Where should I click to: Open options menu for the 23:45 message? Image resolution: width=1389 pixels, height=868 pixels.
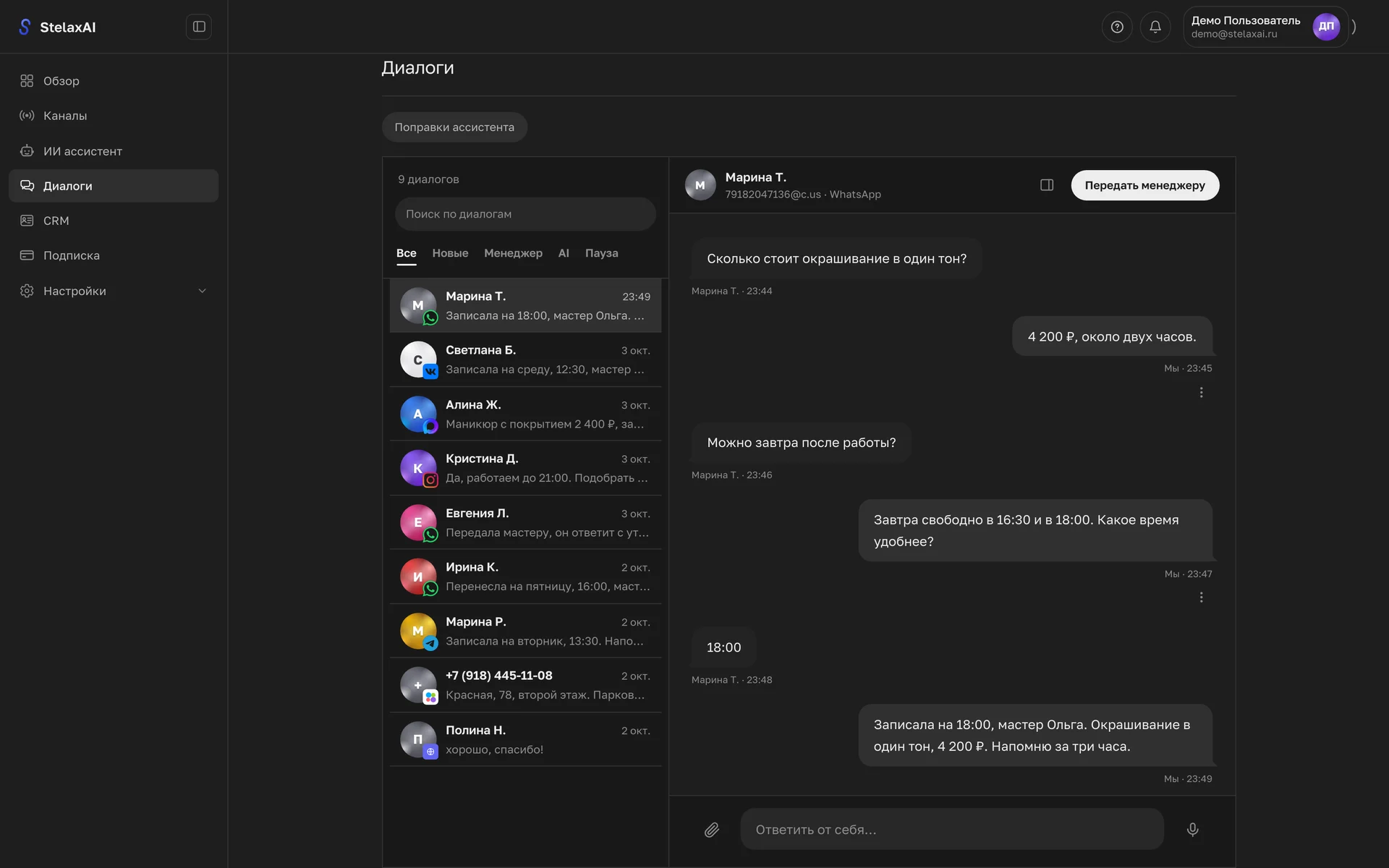point(1201,392)
